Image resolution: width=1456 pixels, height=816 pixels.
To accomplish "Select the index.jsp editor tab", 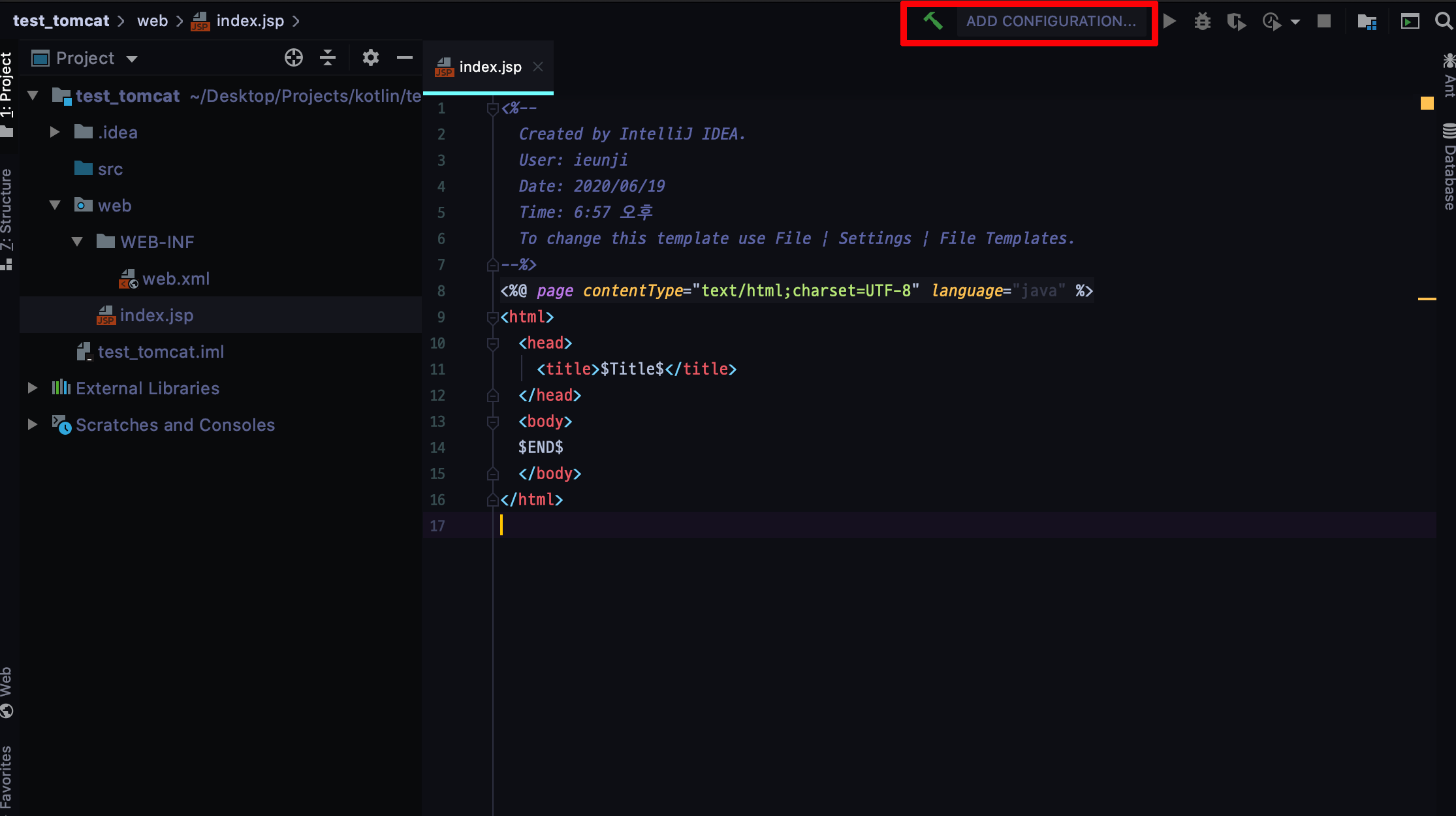I will [490, 67].
